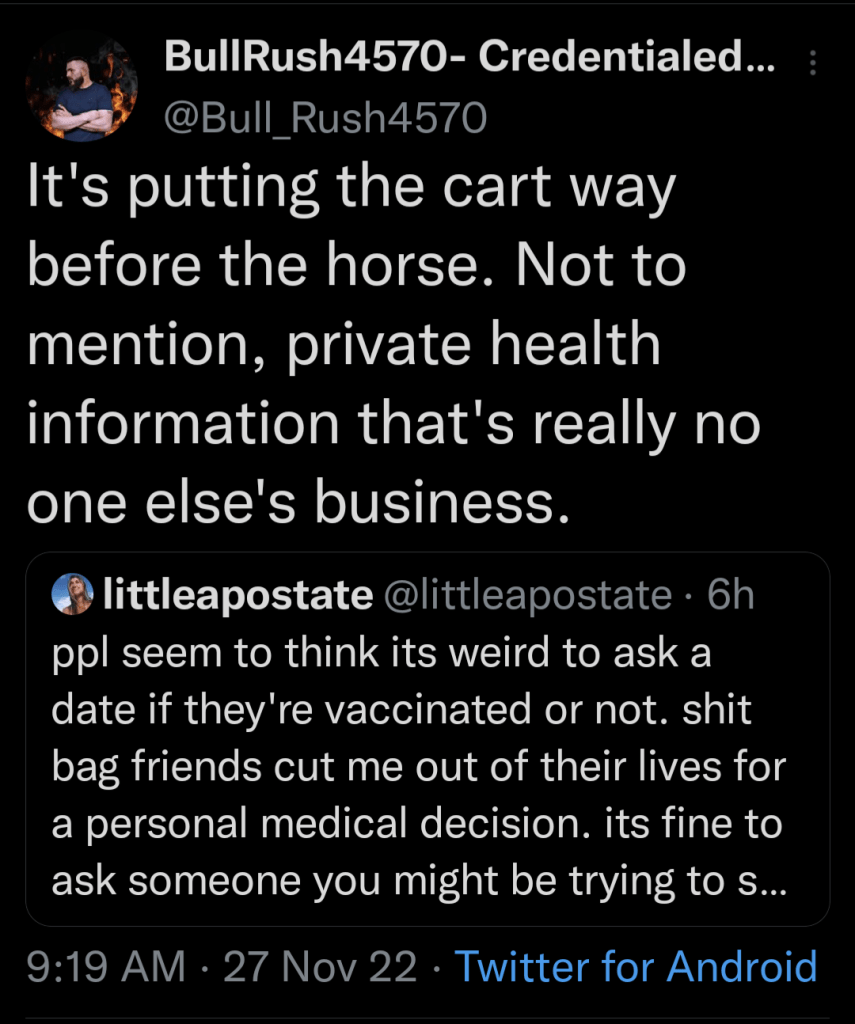
Task: Tap the 6h timestamp on quoted tweet
Action: [729, 596]
